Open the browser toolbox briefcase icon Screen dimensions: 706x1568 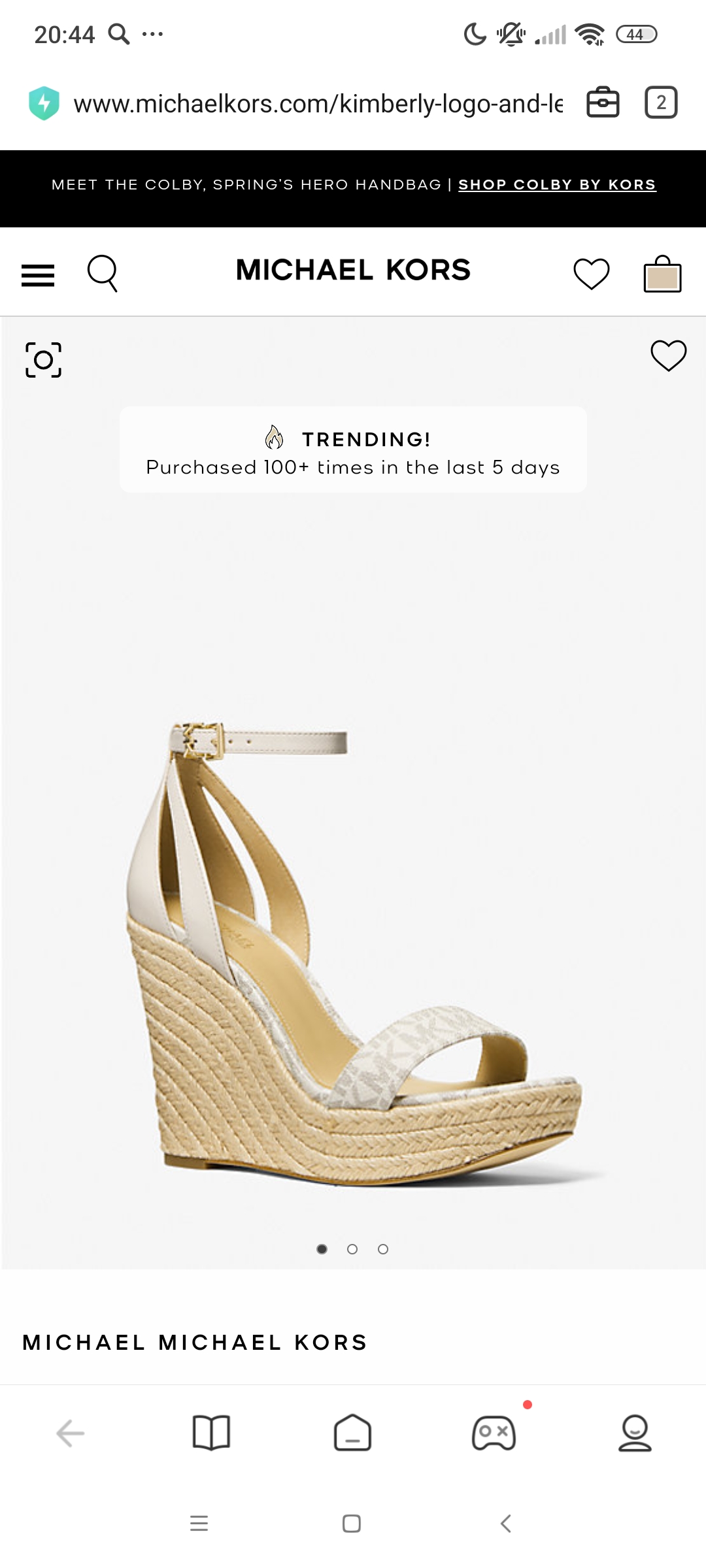[603, 103]
